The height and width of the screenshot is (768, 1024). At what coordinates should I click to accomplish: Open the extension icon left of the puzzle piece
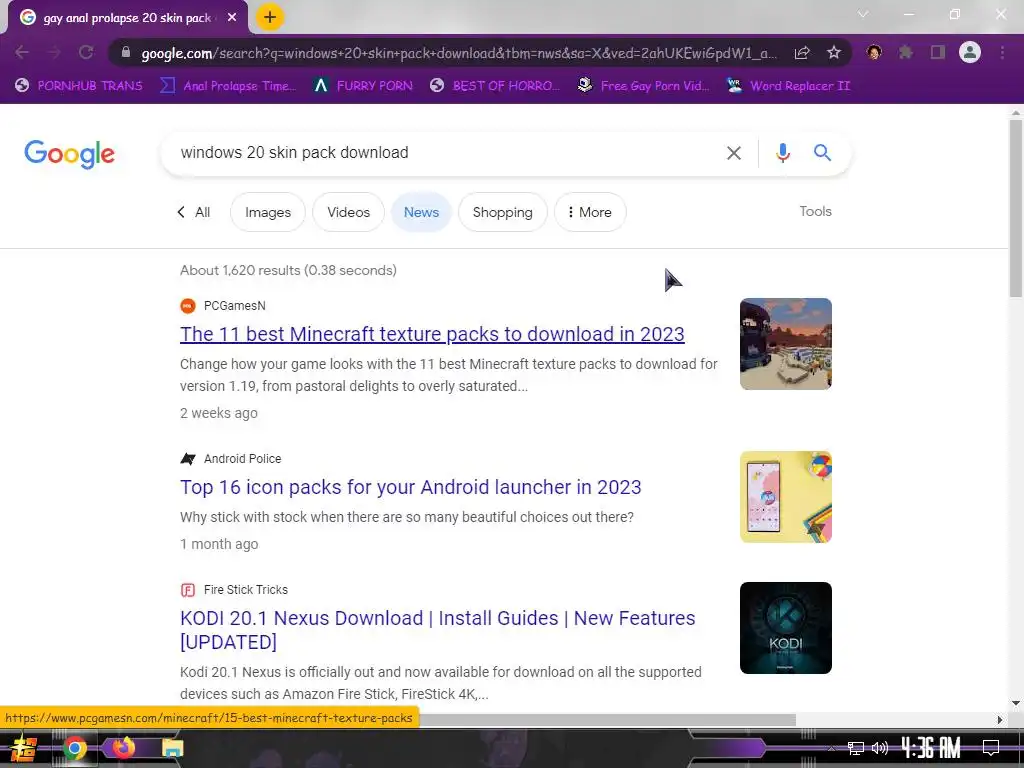pos(874,52)
